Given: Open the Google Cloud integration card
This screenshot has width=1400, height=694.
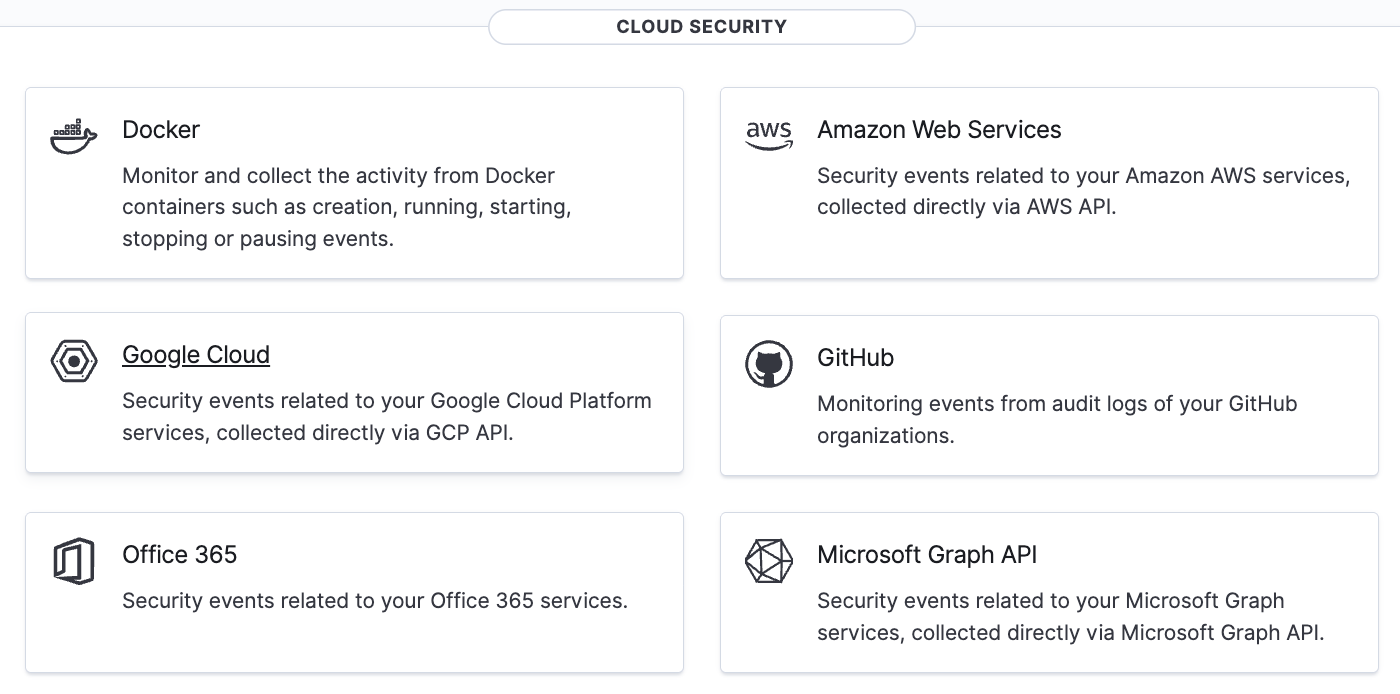Looking at the screenshot, I should 354,391.
